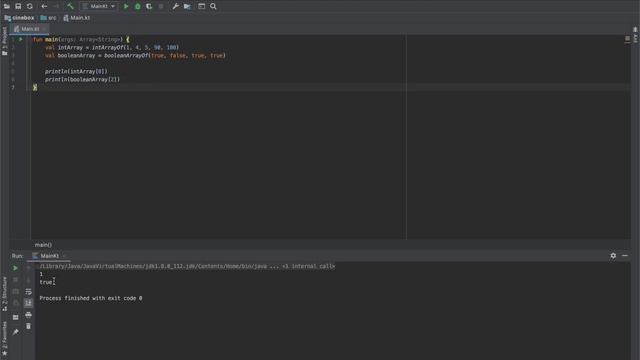Print console output with printer icon
The image size is (640, 360).
point(28,315)
